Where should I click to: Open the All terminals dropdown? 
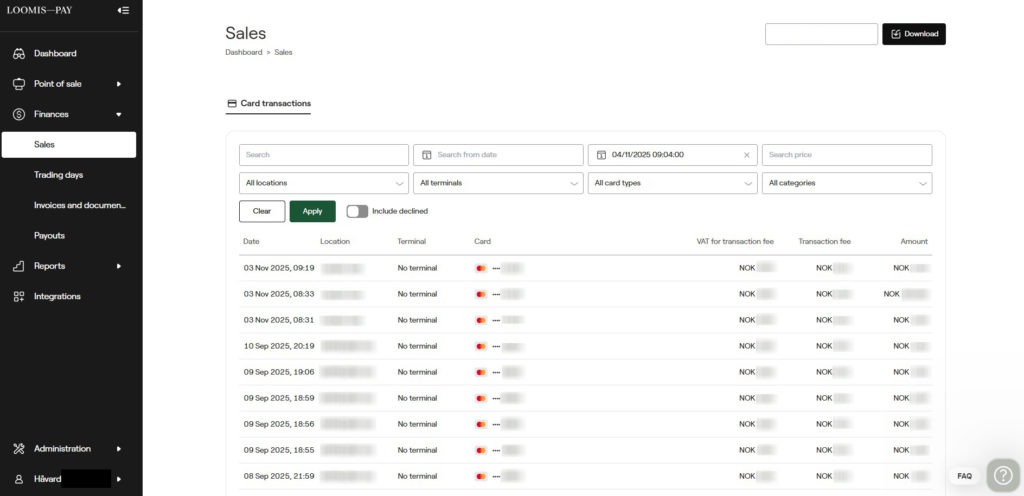point(498,183)
